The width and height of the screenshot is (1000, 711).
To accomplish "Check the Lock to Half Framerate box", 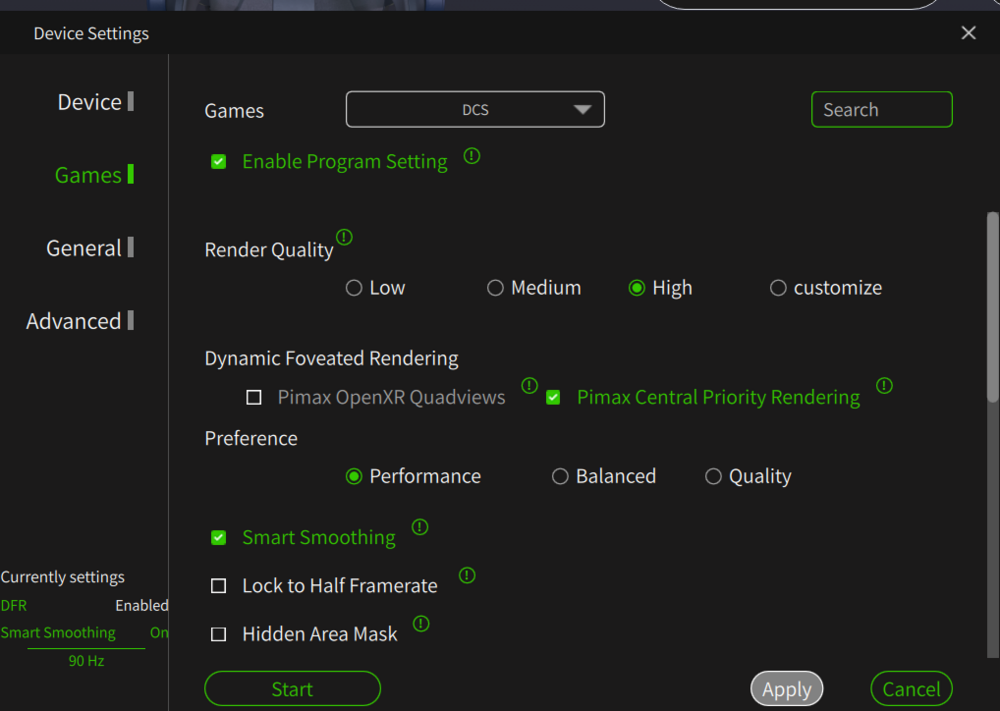I will 219,586.
